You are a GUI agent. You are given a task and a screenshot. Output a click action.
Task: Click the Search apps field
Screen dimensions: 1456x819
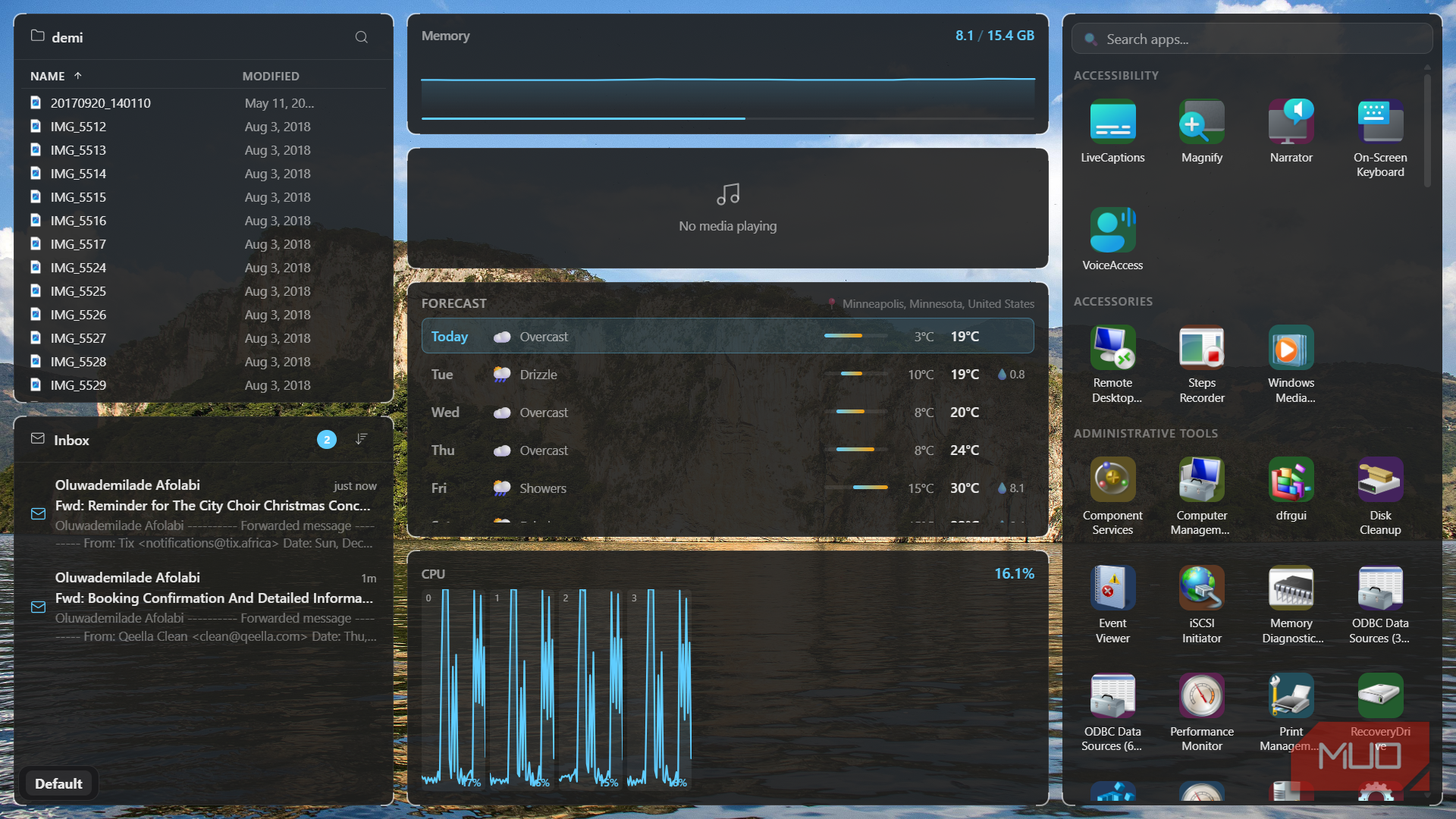tap(1251, 39)
